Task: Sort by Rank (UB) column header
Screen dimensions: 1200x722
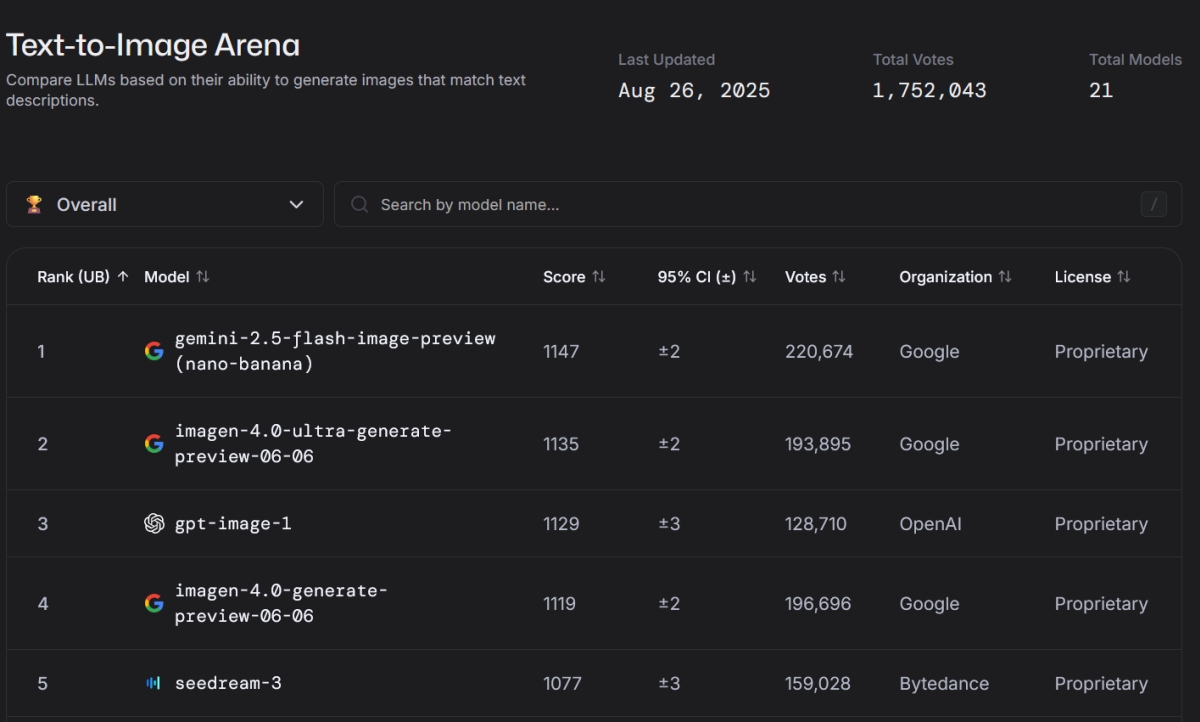Action: [x=83, y=277]
